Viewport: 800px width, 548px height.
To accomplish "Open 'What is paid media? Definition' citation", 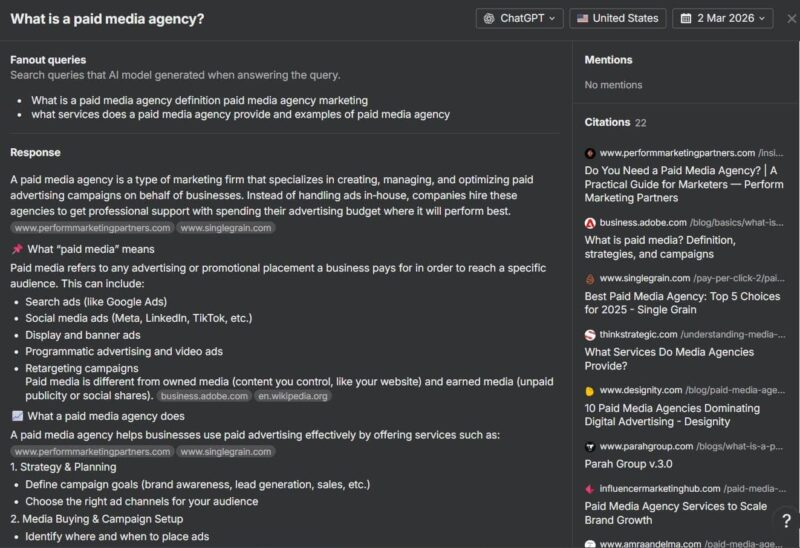I will [x=660, y=247].
